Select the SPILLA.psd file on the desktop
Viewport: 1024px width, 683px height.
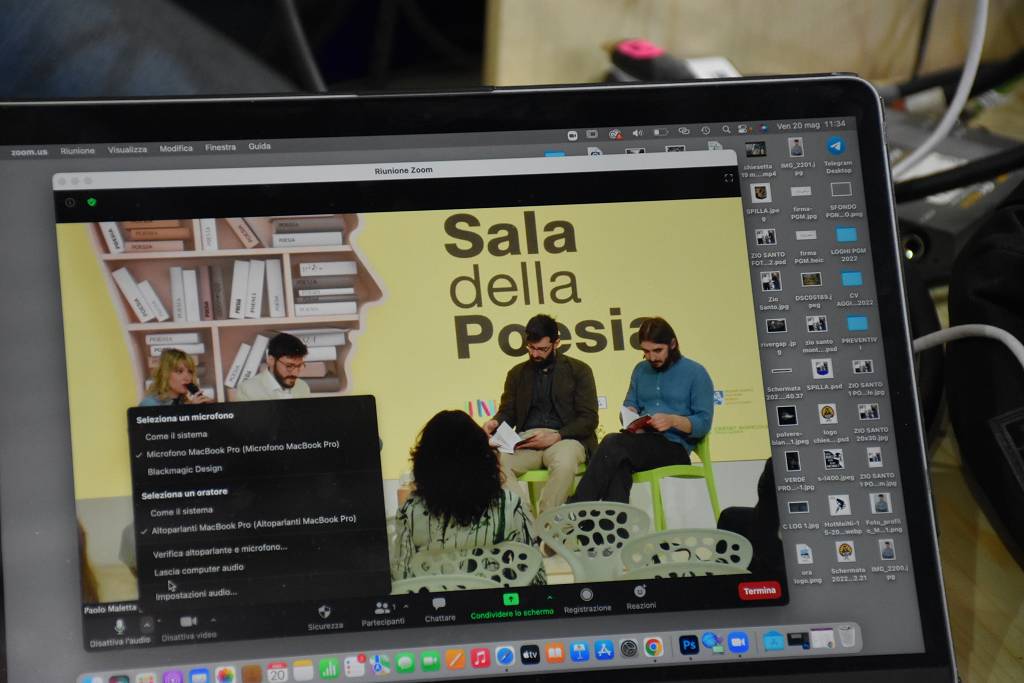(821, 369)
